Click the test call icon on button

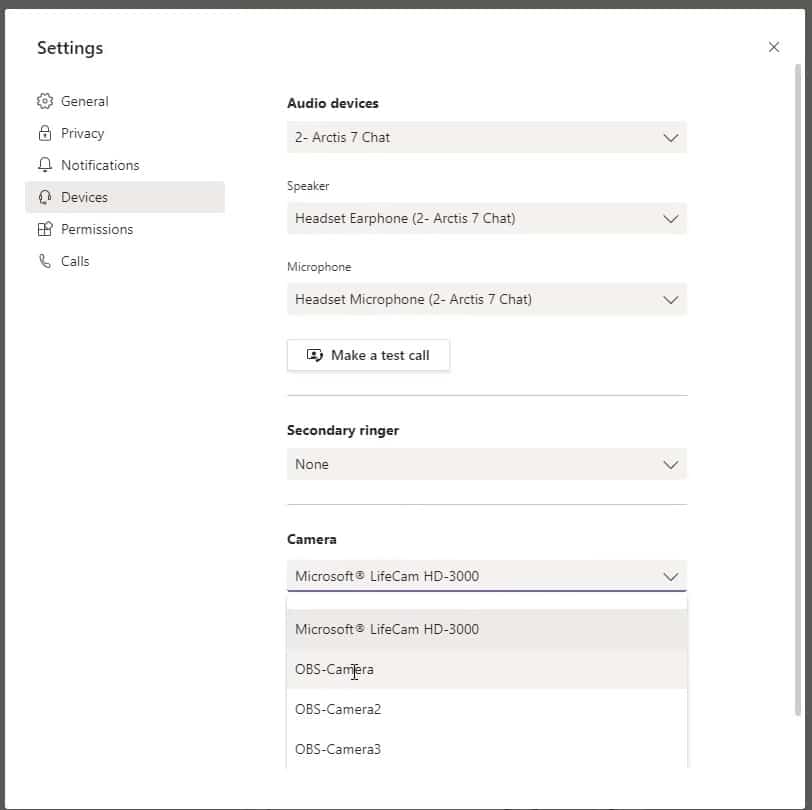(314, 355)
